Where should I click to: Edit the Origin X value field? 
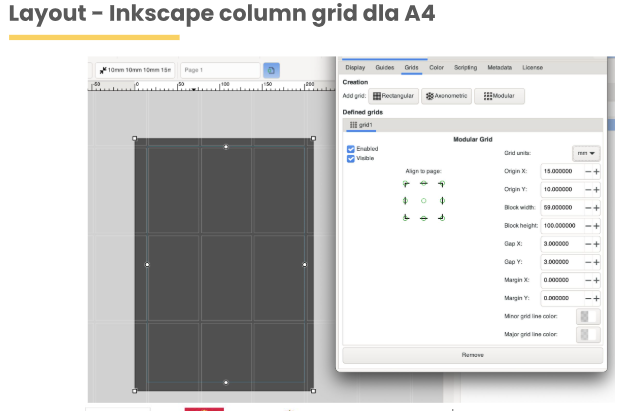[562, 172]
